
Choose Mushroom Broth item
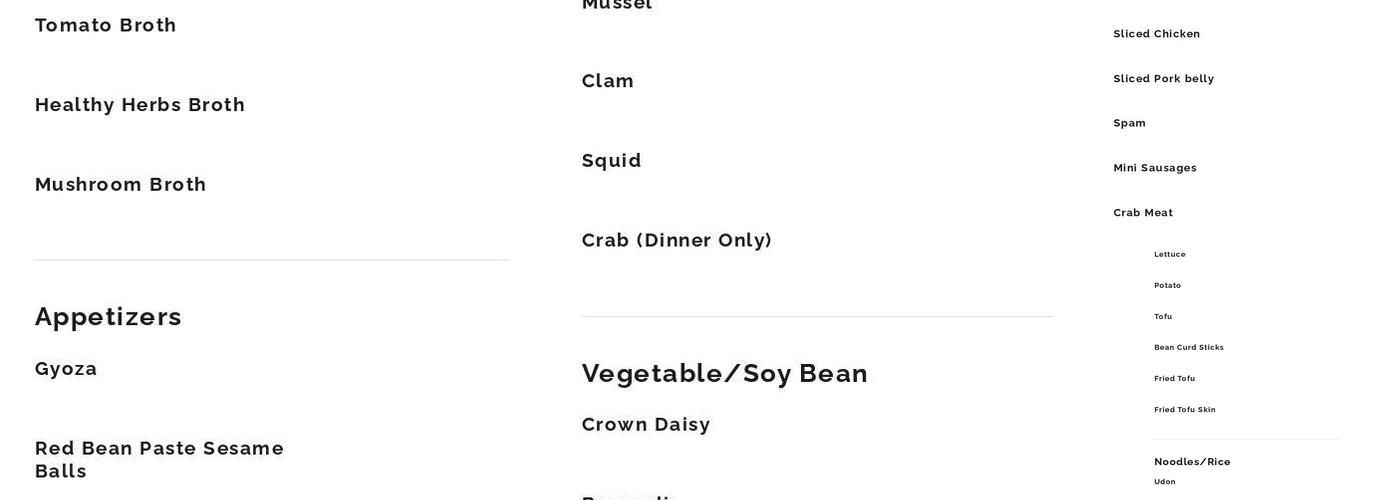pyautogui.click(x=121, y=185)
